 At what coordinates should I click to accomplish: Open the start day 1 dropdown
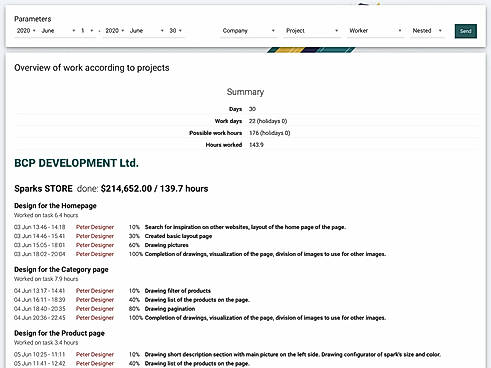pos(87,31)
